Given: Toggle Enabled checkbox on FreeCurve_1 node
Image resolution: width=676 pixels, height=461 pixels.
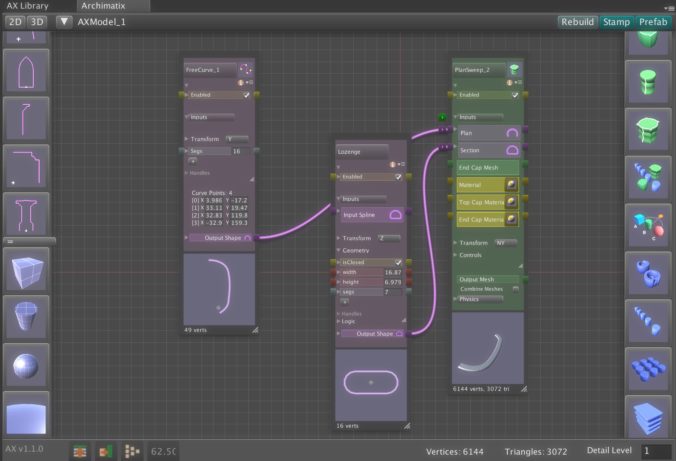Looking at the screenshot, I should pyautogui.click(x=246, y=95).
